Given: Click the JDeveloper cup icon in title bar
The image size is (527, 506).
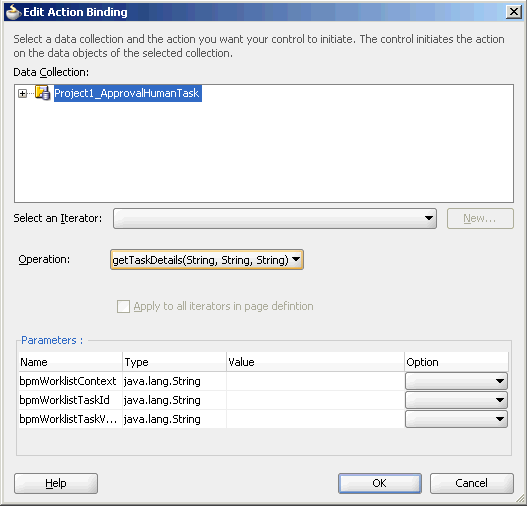Looking at the screenshot, I should [x=13, y=12].
